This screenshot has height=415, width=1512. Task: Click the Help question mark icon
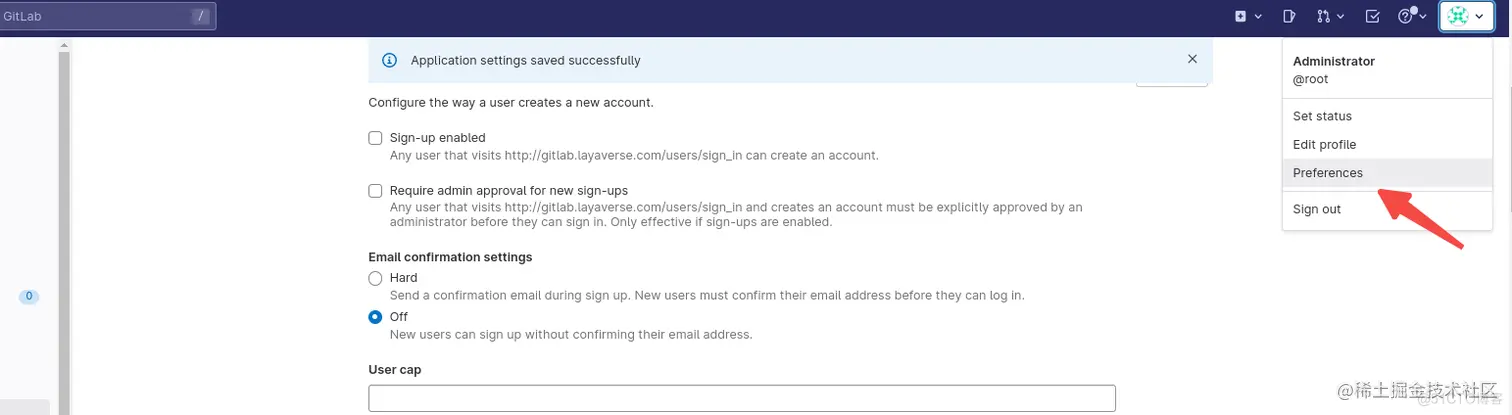click(1405, 16)
